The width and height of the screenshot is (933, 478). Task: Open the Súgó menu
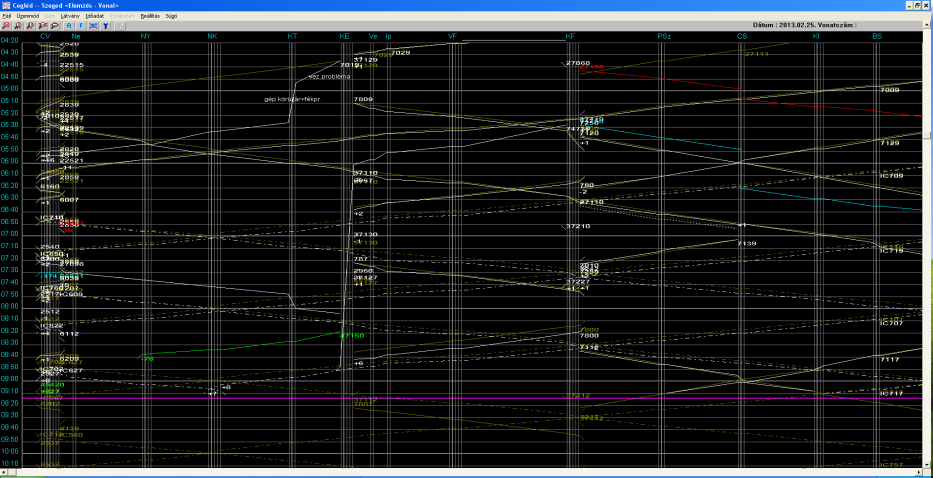(172, 16)
